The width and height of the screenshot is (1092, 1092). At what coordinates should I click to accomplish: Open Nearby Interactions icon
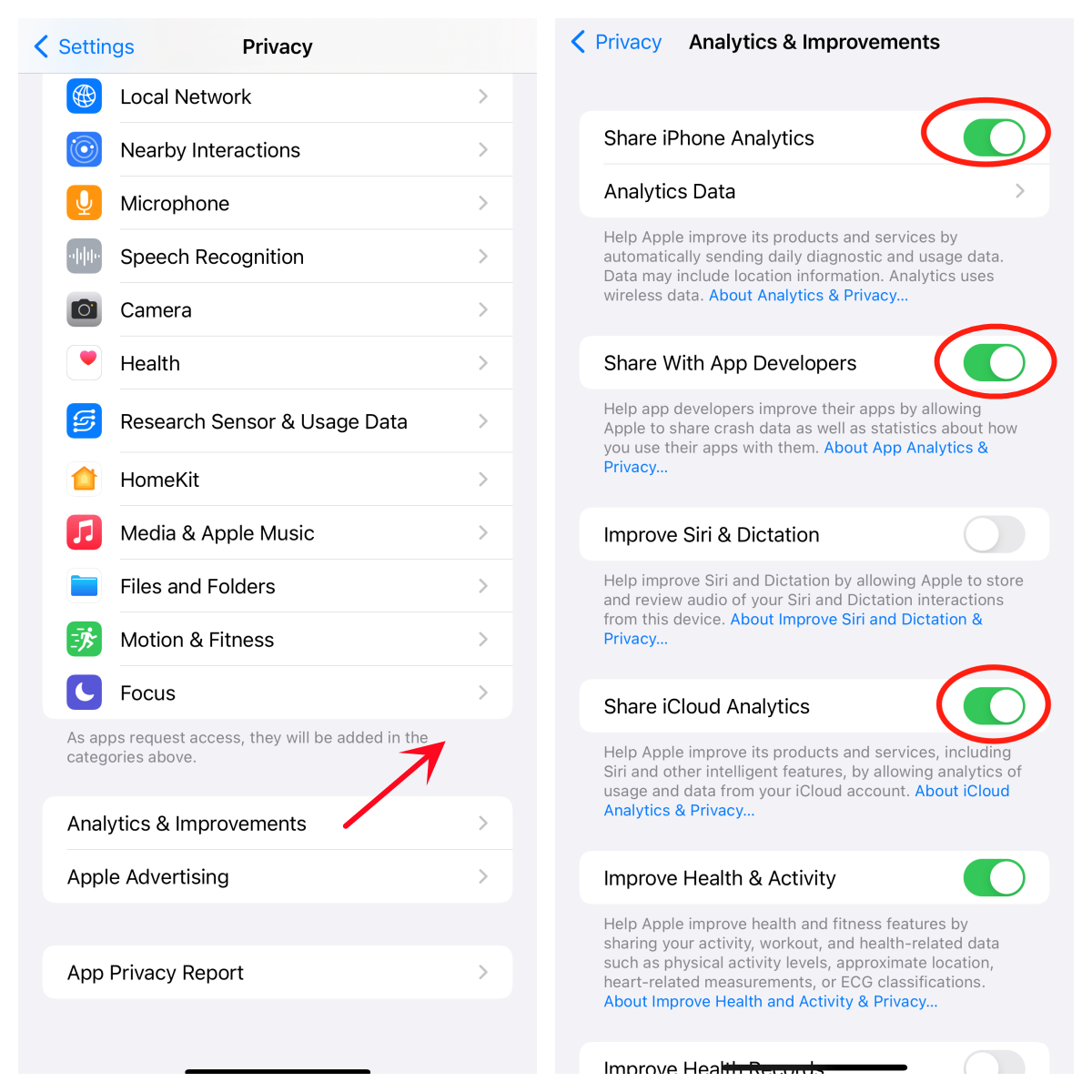coord(84,149)
